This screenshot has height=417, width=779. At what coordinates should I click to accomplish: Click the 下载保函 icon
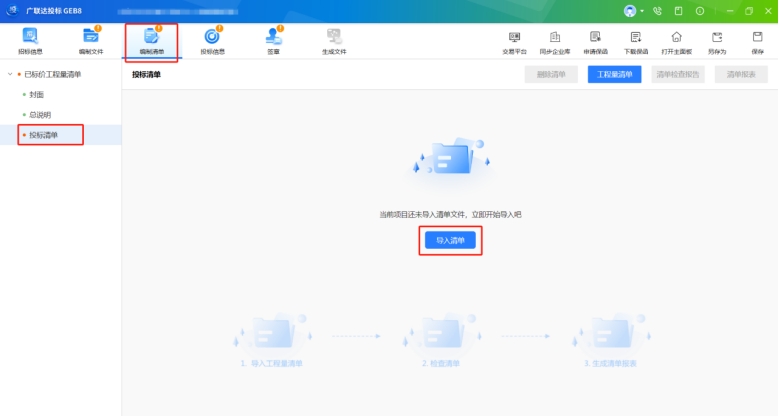[636, 41]
